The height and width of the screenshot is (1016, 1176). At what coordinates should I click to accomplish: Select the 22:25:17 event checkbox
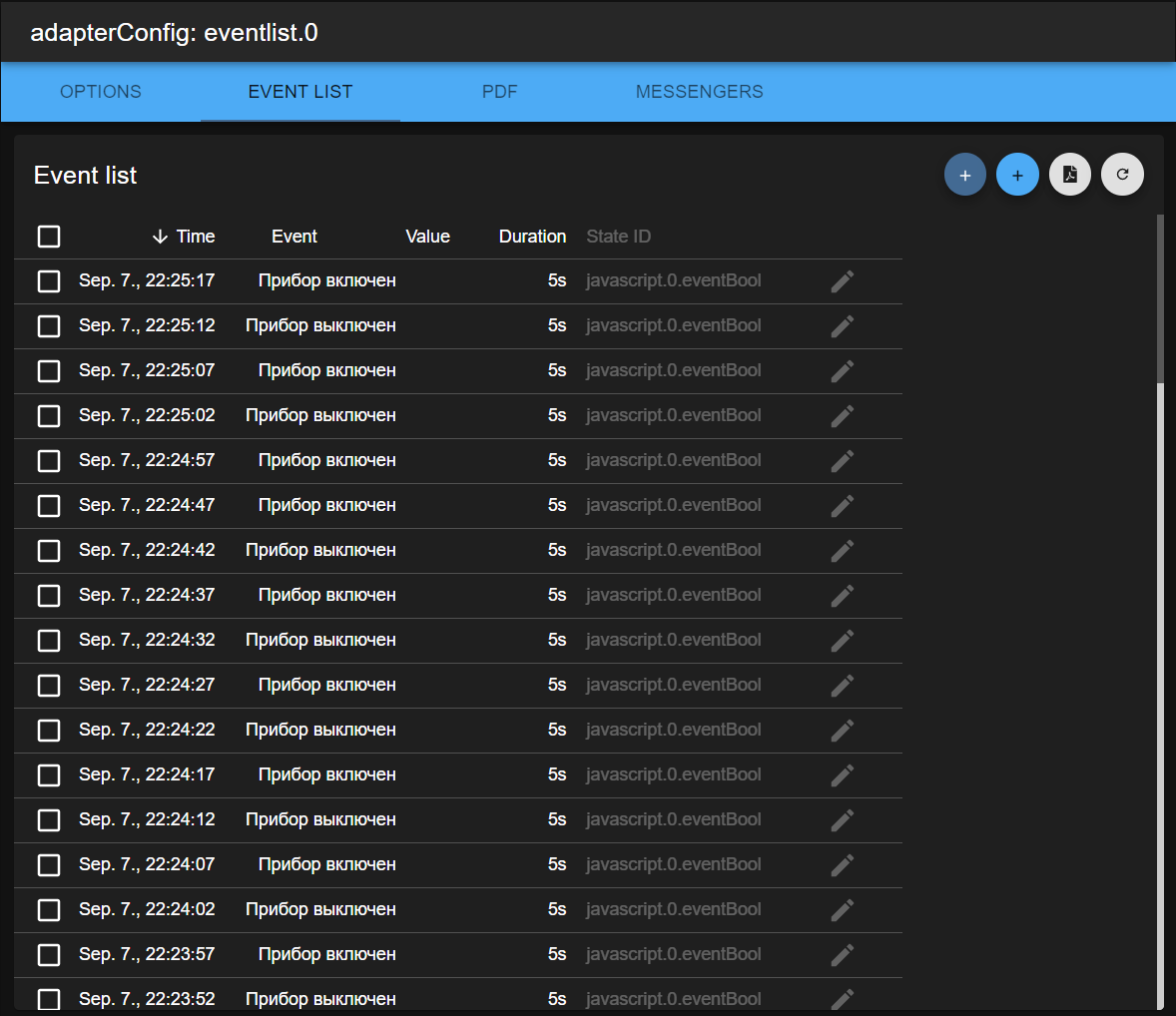(x=49, y=281)
